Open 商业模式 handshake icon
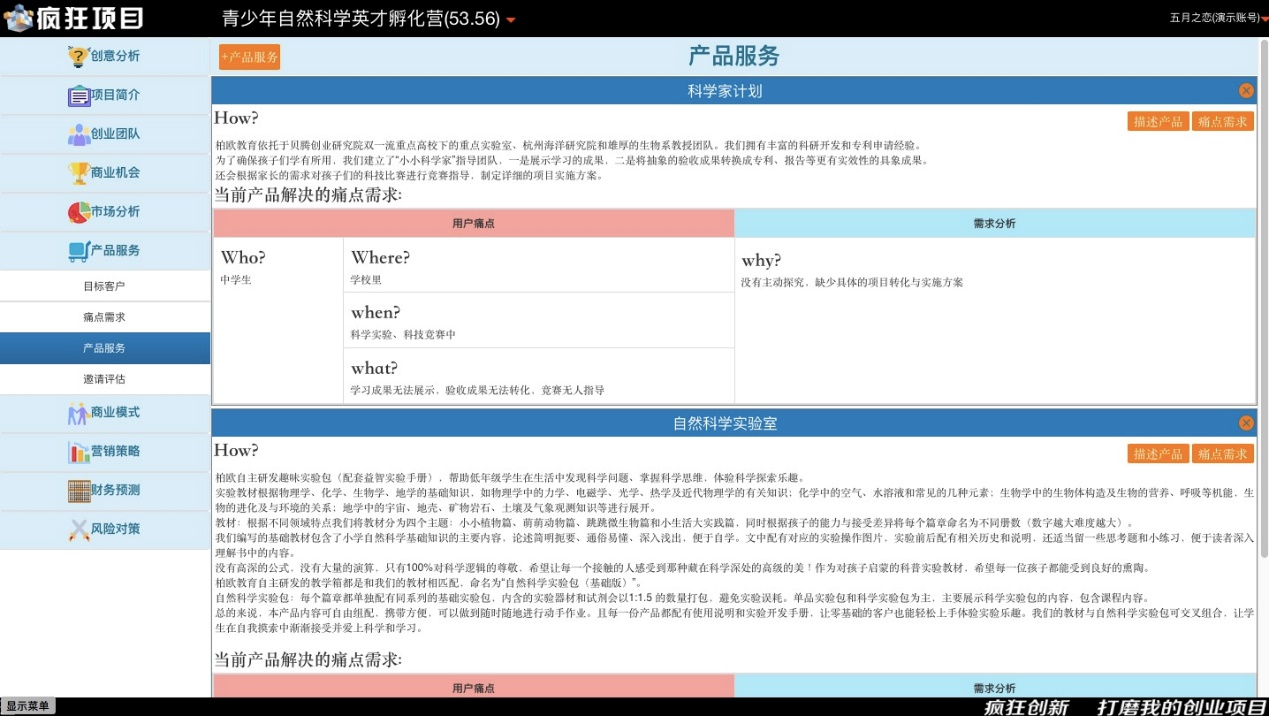 pos(79,413)
